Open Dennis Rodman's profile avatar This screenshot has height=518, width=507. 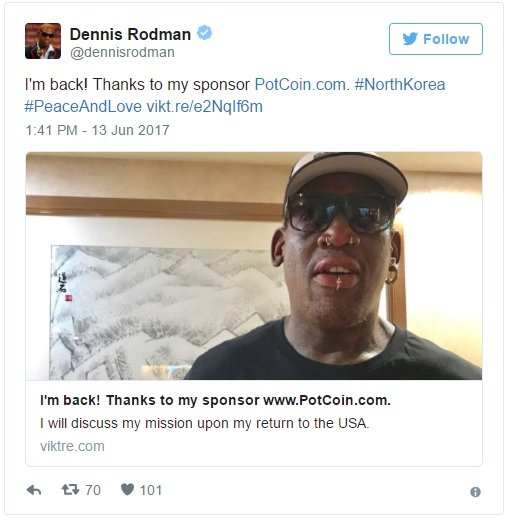[43, 41]
